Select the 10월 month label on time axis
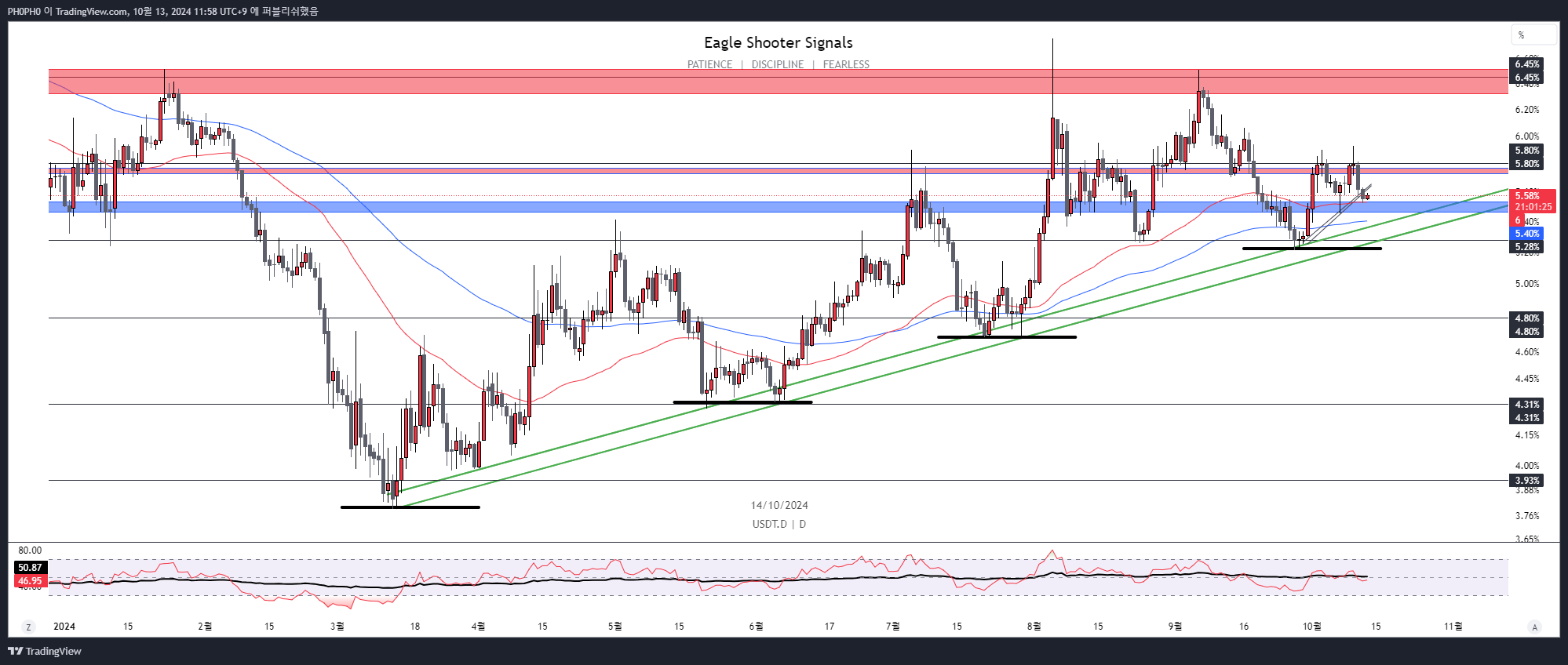This screenshot has height=665, width=1568. pos(1312,627)
